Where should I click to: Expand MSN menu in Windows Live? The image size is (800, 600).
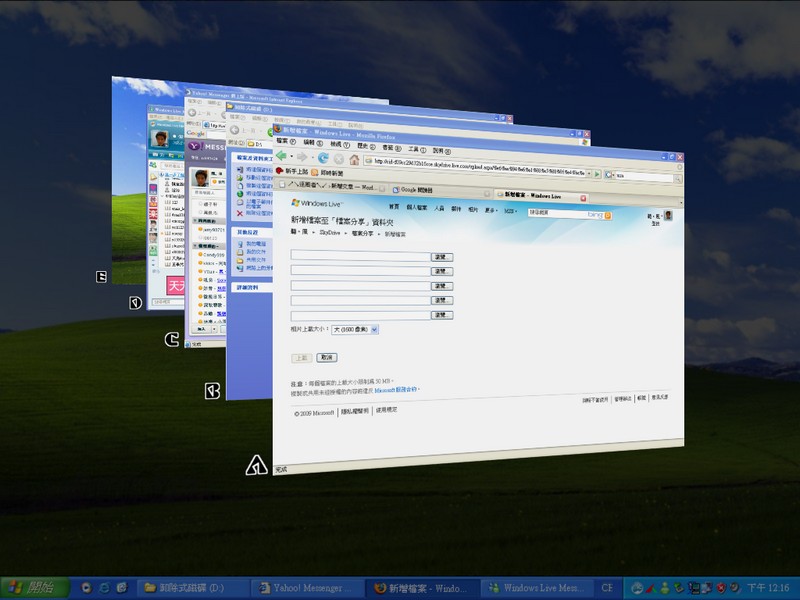tap(510, 211)
